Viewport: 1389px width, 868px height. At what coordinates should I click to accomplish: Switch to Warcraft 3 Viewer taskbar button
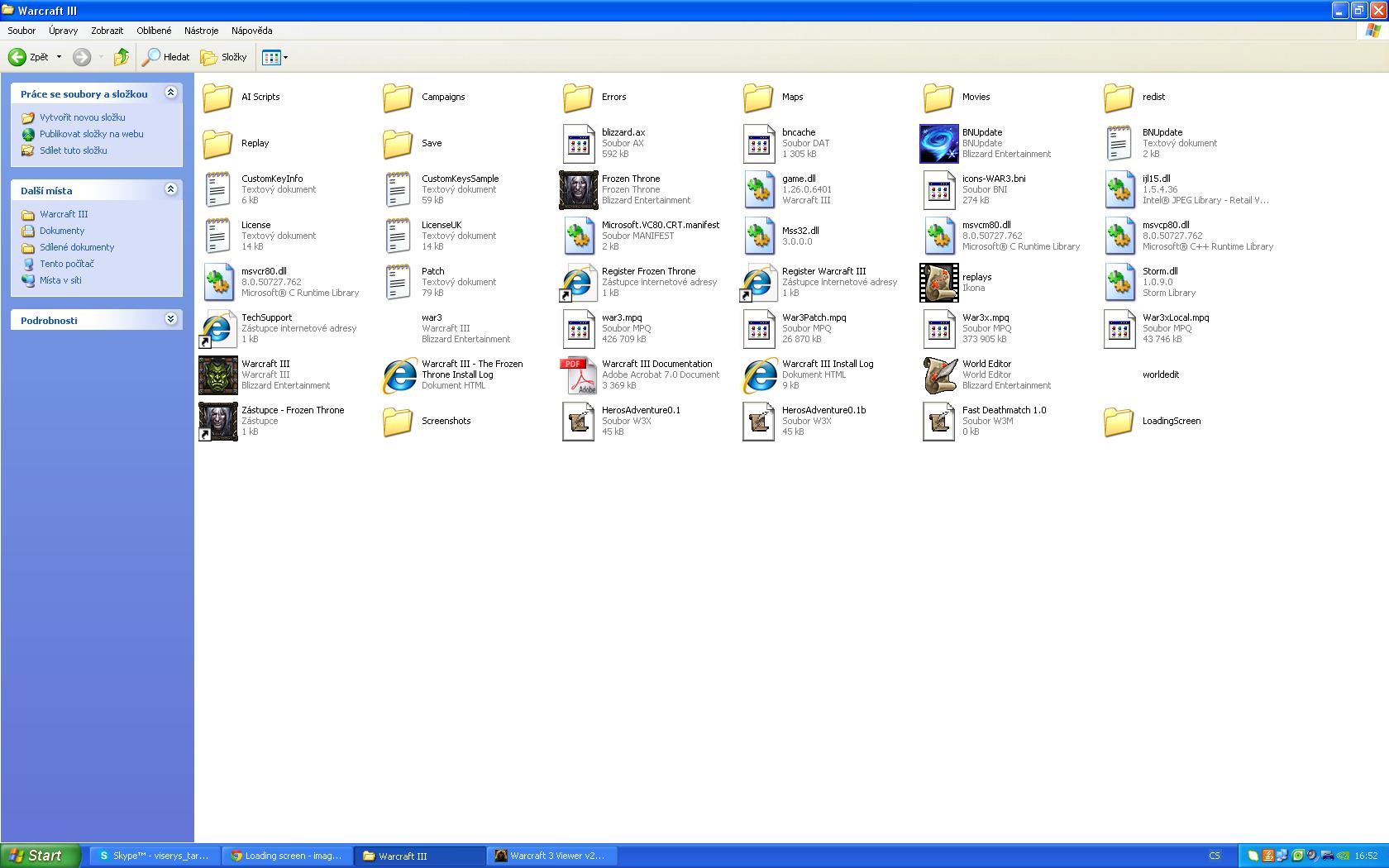click(552, 856)
